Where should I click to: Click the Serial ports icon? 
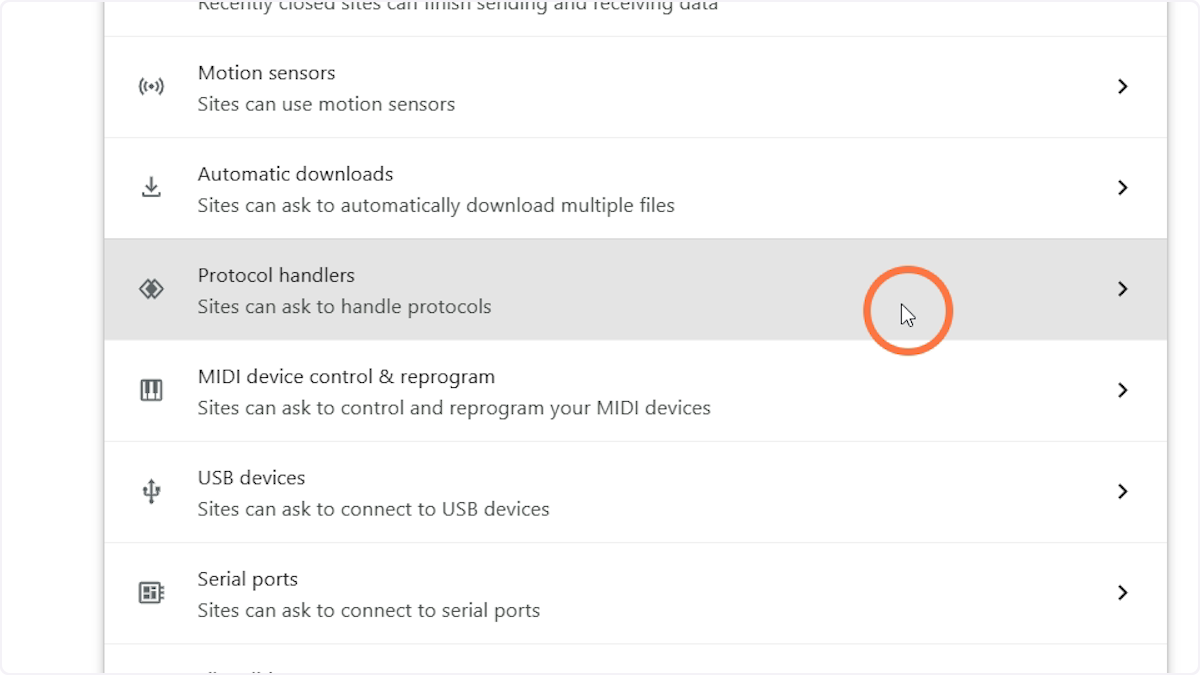coord(151,593)
